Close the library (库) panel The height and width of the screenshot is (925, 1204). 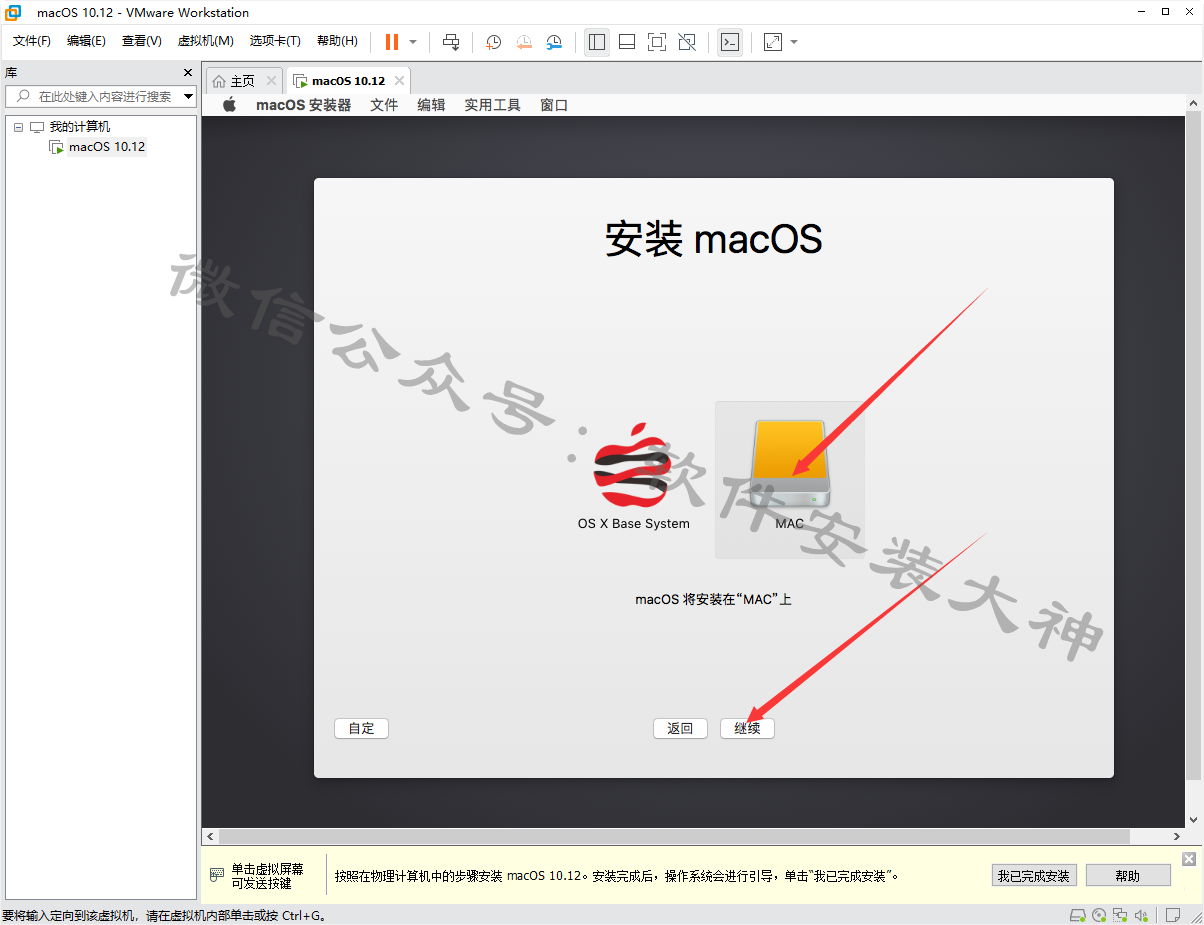pyautogui.click(x=188, y=72)
